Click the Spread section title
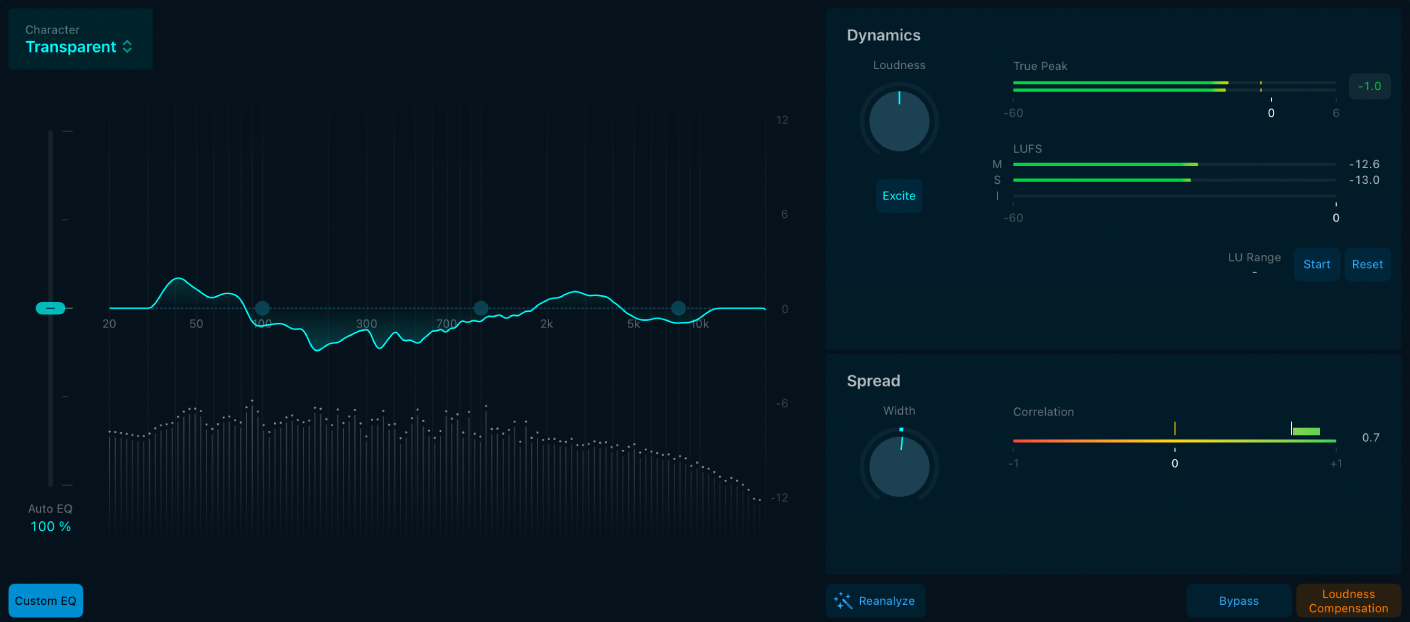This screenshot has height=622, width=1410. pyautogui.click(x=874, y=381)
